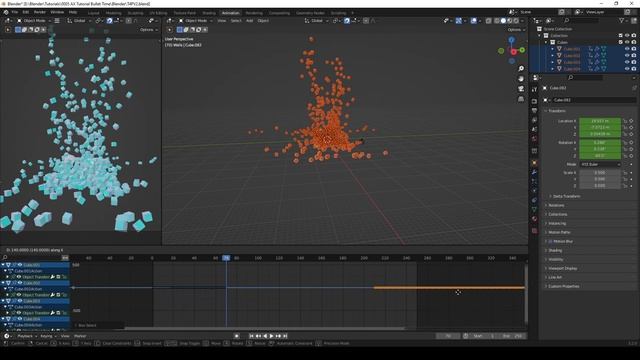Open the View Layer properties tab icon

(x=534, y=120)
